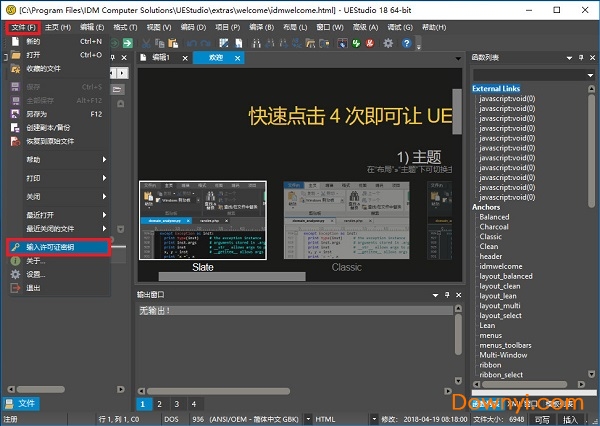
Task: Select layout_balanced anchor in function list
Action: pos(506,276)
